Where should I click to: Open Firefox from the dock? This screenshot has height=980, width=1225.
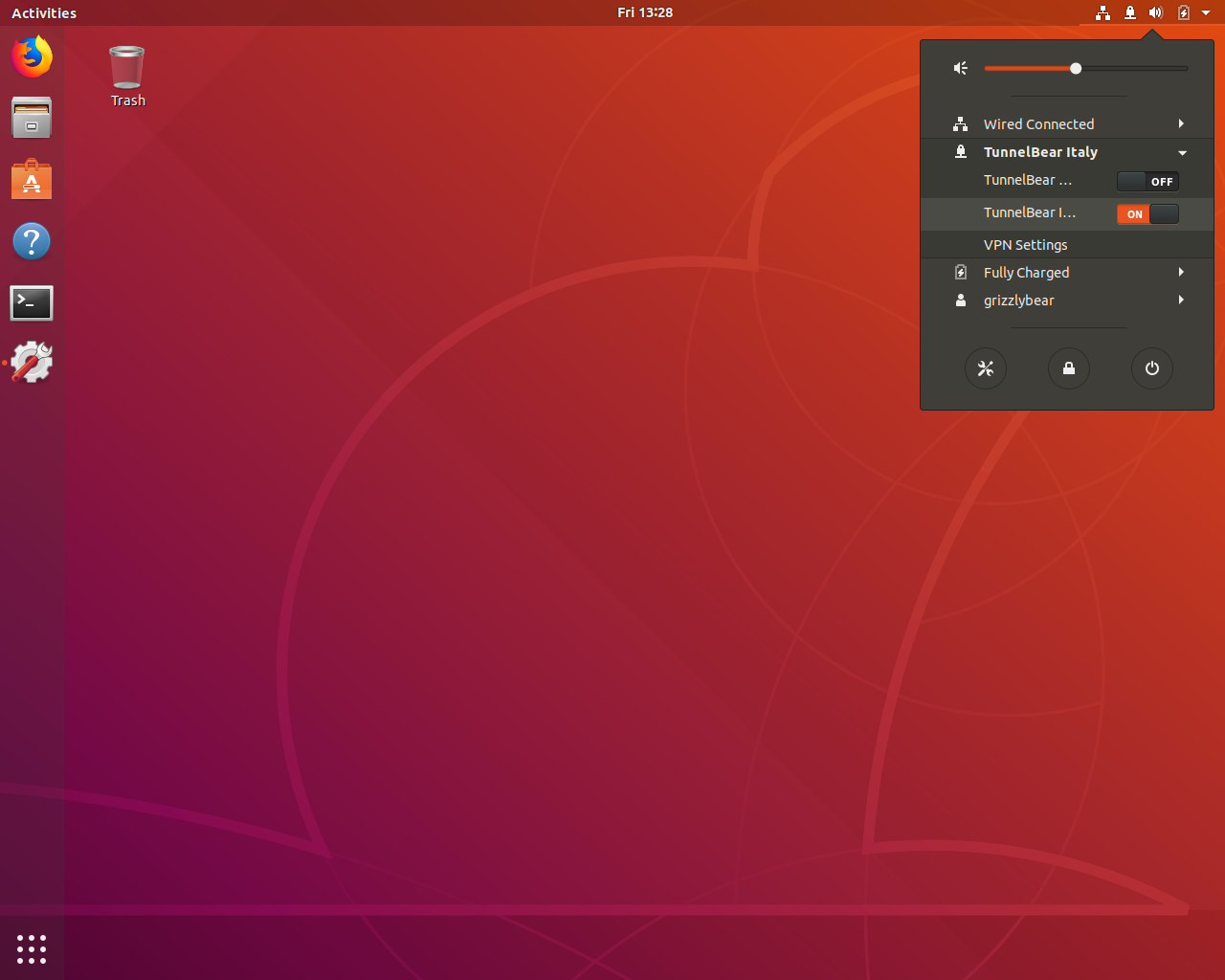pos(32,56)
